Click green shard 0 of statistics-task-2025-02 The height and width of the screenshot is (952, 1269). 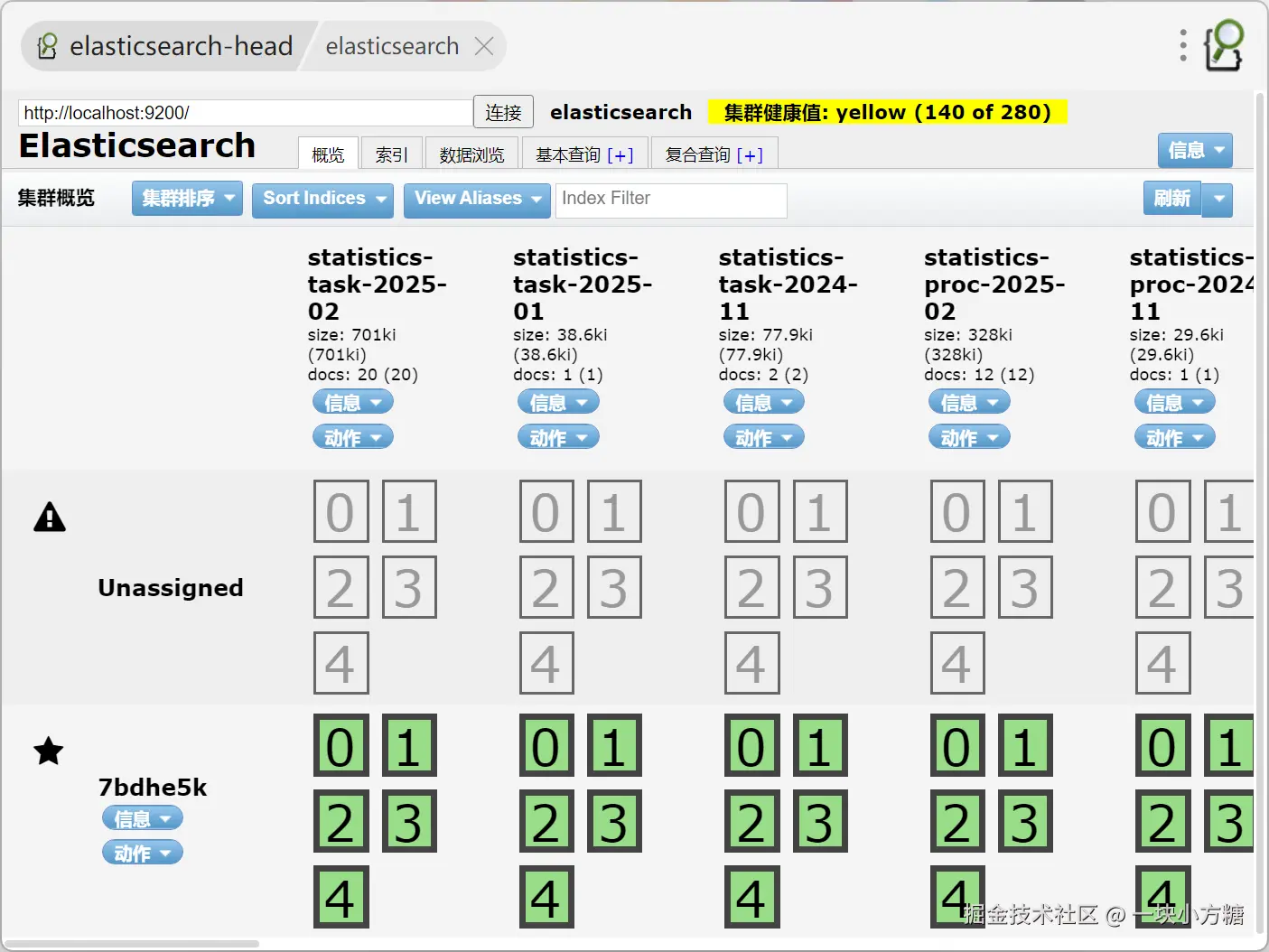coord(341,745)
